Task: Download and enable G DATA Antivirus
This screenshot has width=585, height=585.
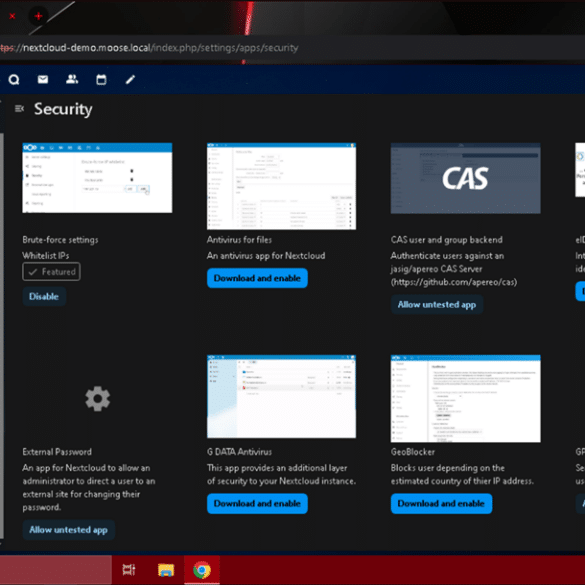Action: 257,504
